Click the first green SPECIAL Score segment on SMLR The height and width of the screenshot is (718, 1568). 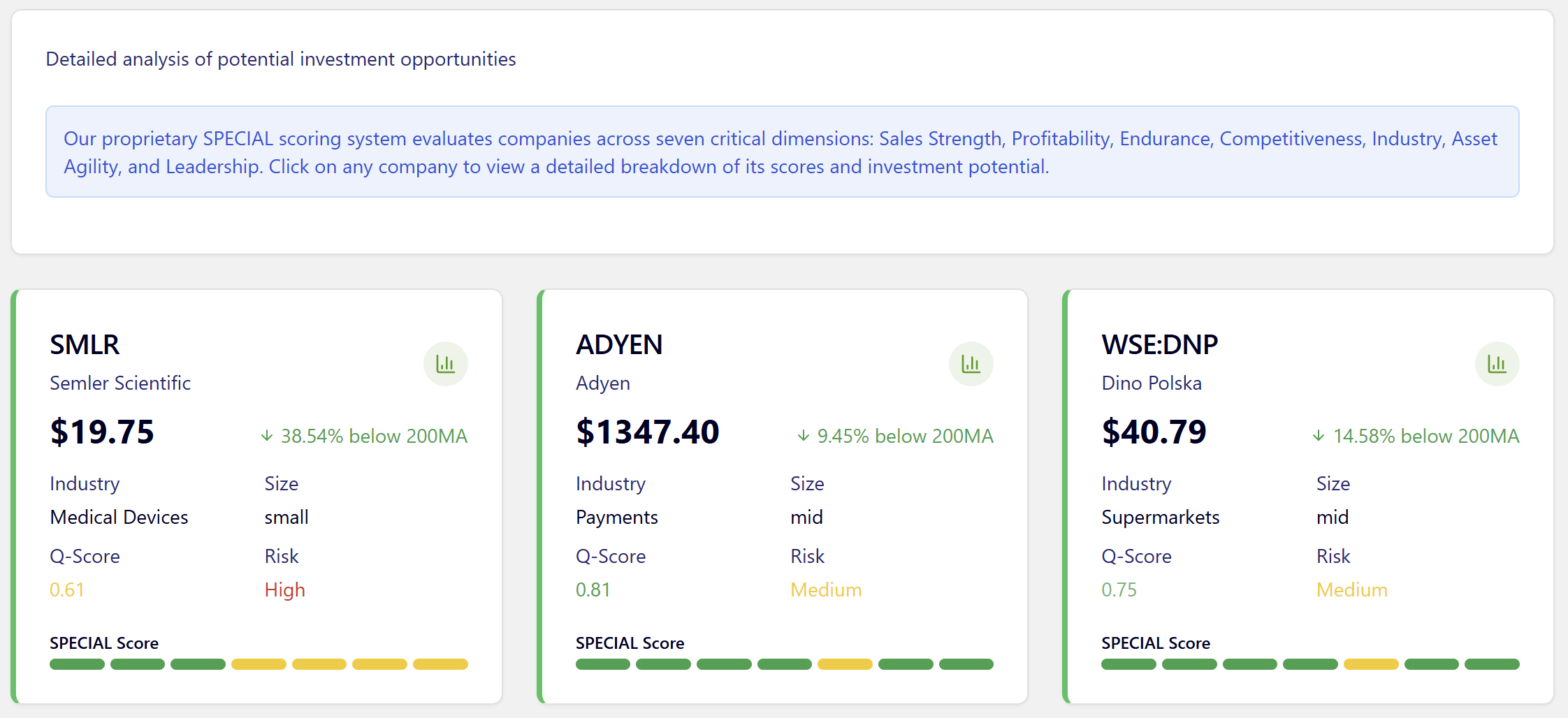click(x=77, y=664)
